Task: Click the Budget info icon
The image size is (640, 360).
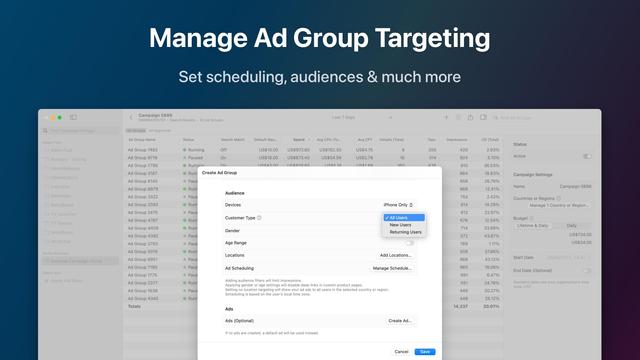Action: click(531, 218)
